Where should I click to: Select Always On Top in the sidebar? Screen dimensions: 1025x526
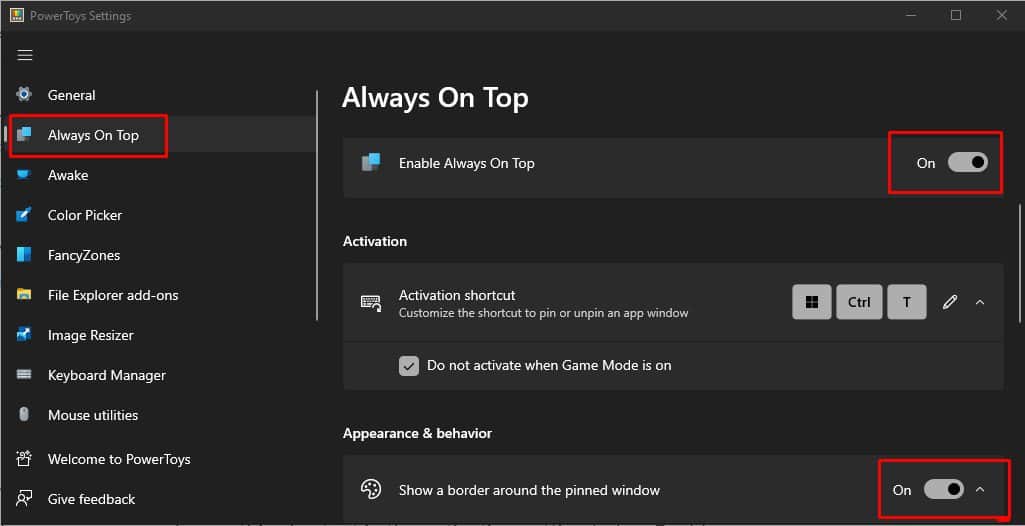93,135
